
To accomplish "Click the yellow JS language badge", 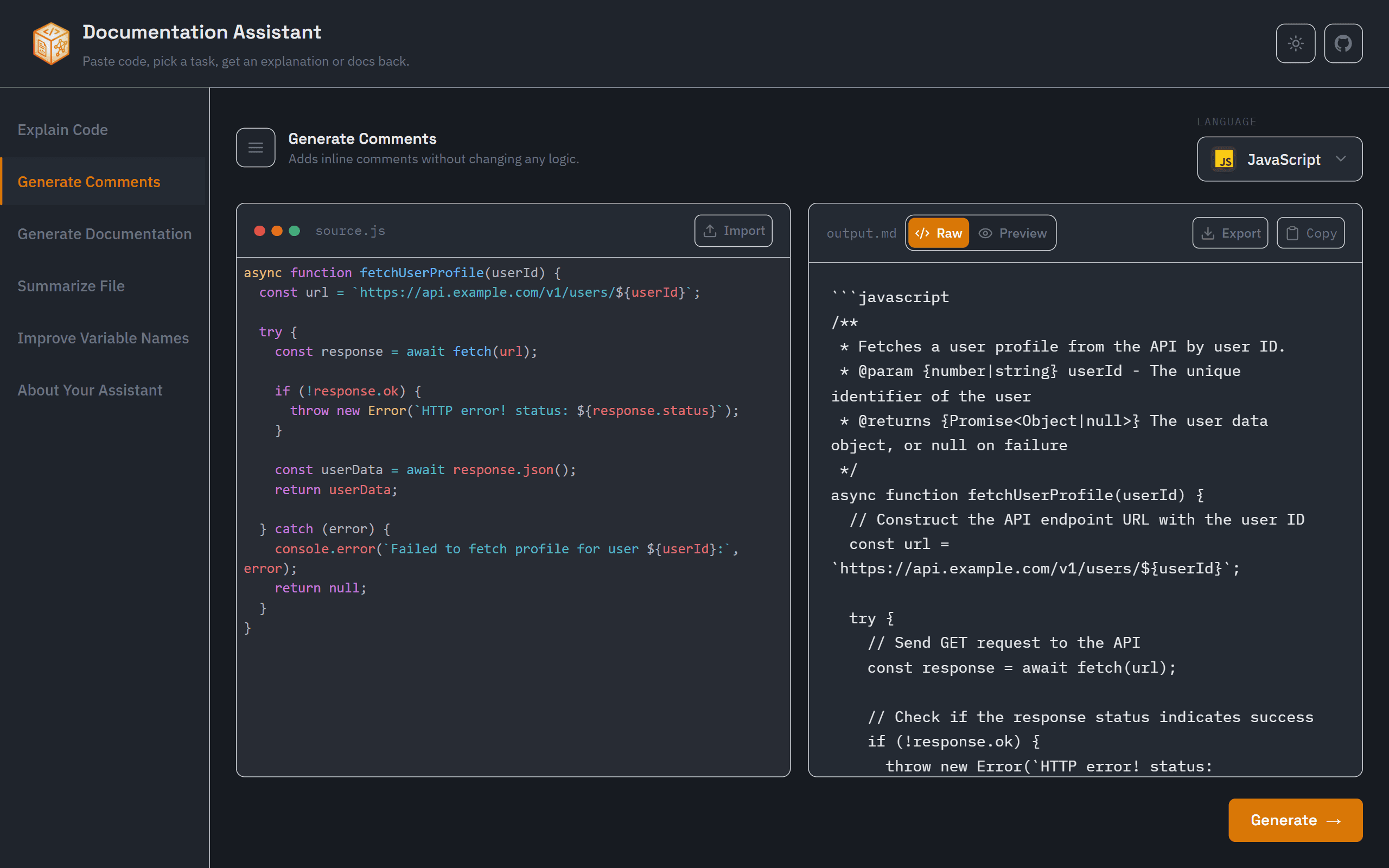I will pyautogui.click(x=1224, y=159).
